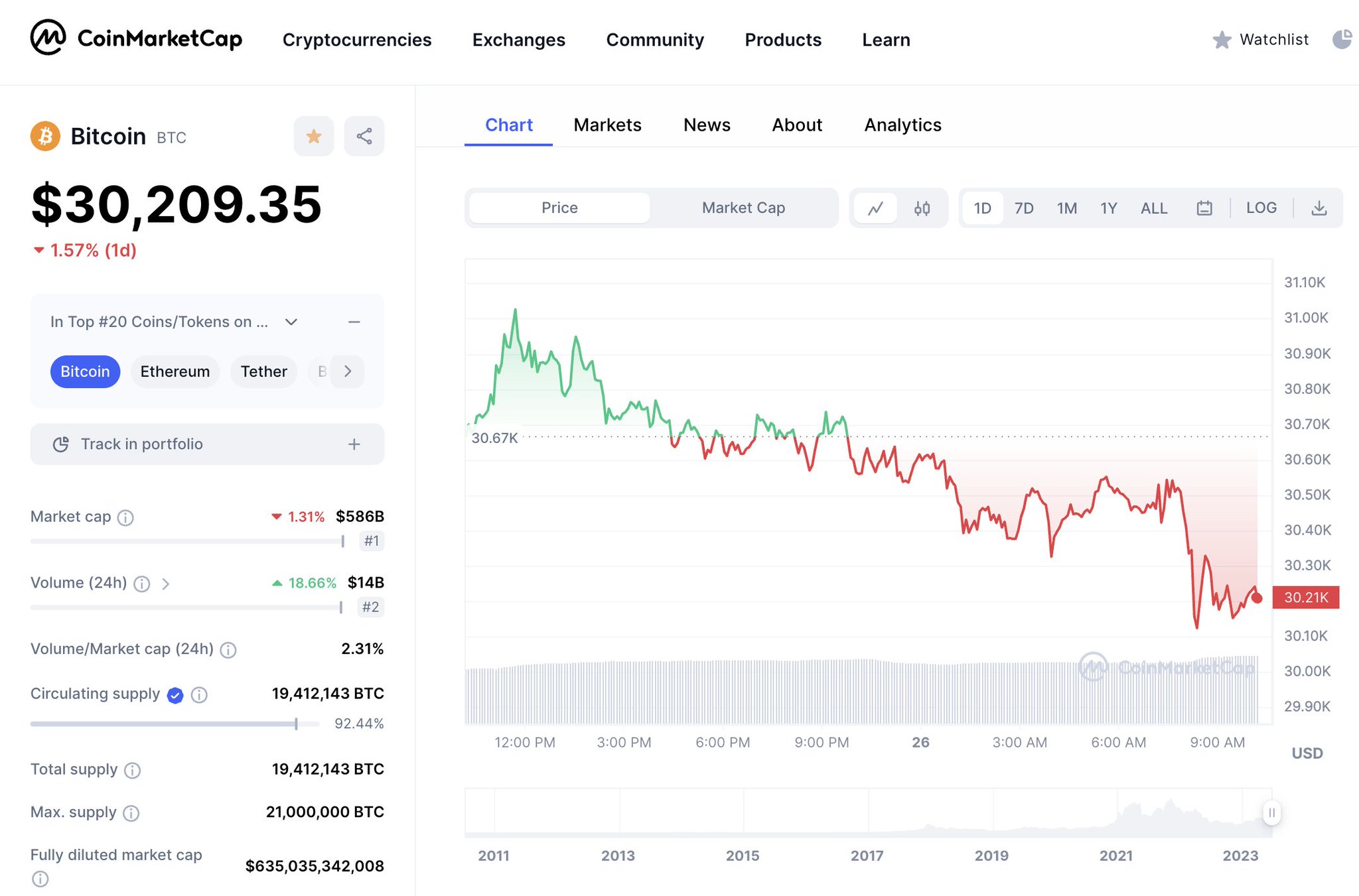Select 1M time range
1359x896 pixels.
pyautogui.click(x=1067, y=208)
